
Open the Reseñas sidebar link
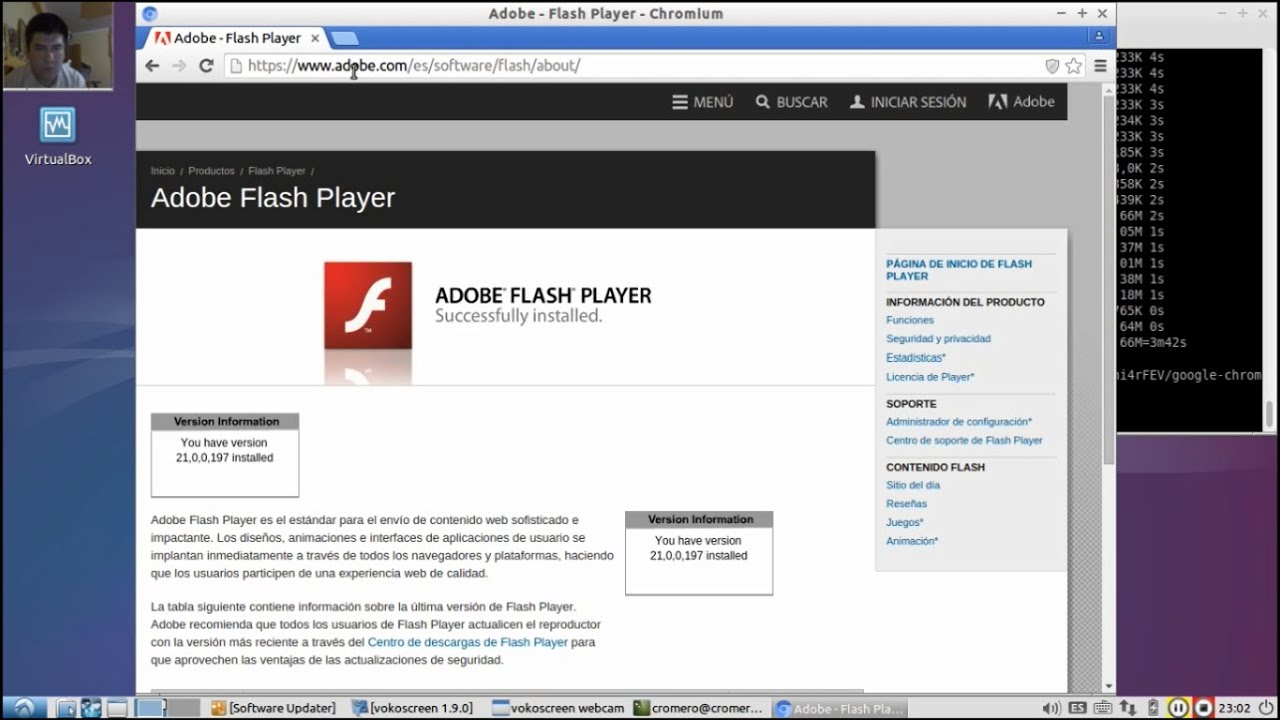pos(906,504)
